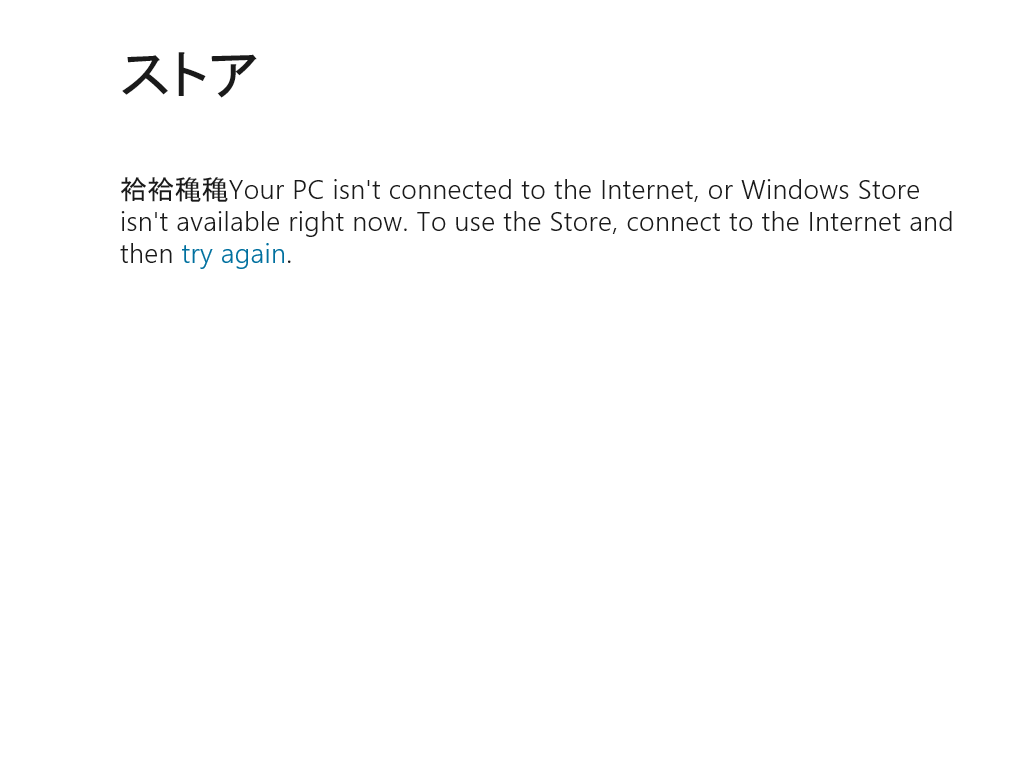Screen dimensions: 1024x768
Task: Click the word 'connect' on second line
Action: (x=674, y=222)
